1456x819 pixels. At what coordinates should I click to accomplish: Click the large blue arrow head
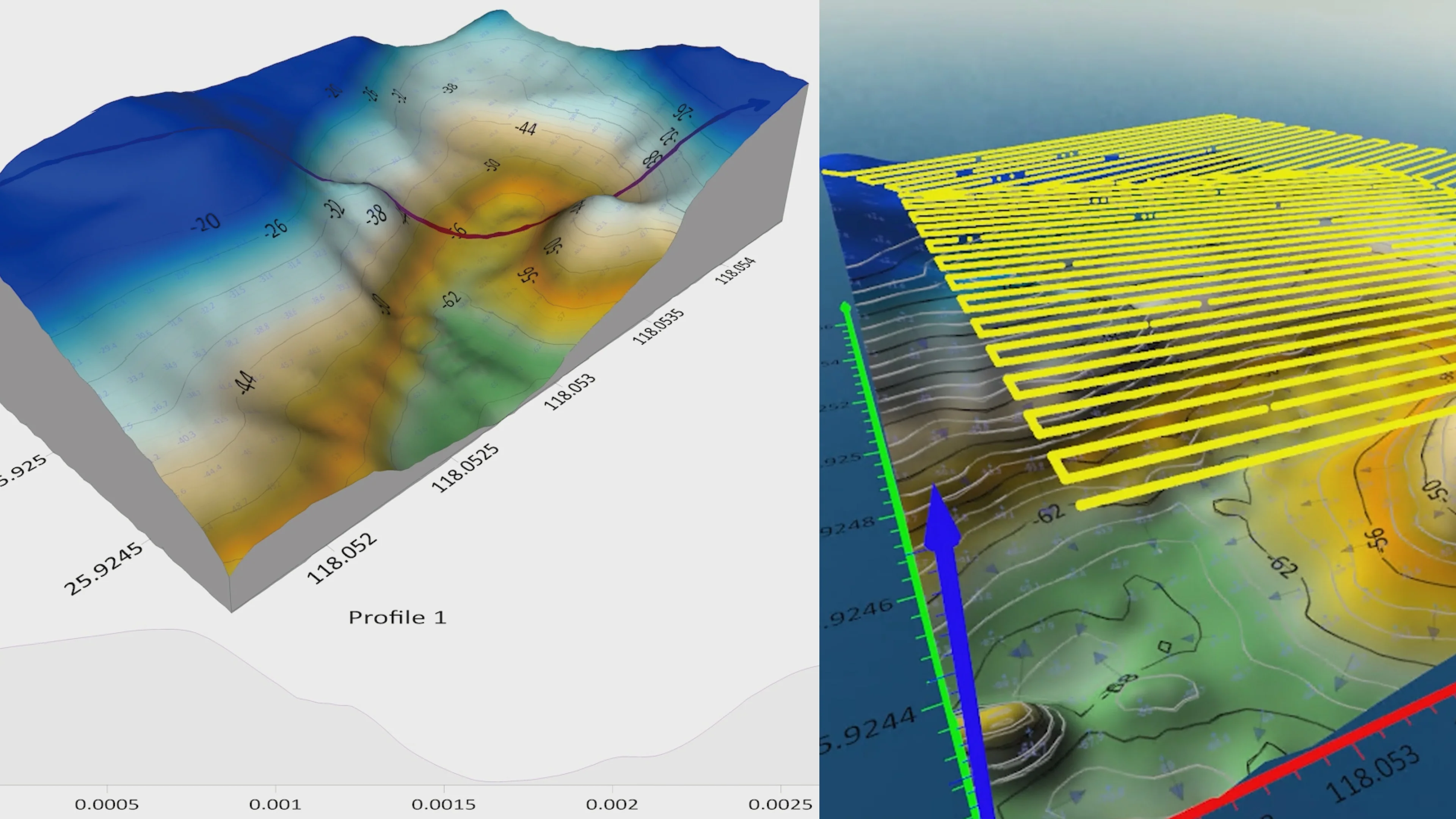coord(941,518)
